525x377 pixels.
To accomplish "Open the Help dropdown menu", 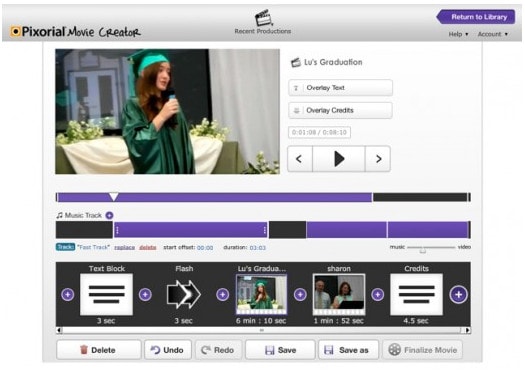I will coord(458,34).
